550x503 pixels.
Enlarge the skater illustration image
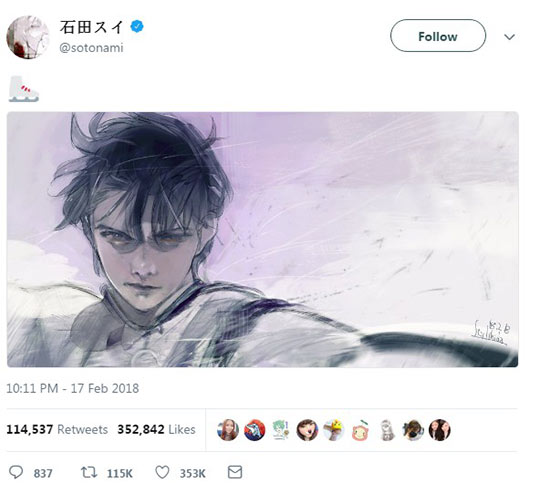[262, 239]
